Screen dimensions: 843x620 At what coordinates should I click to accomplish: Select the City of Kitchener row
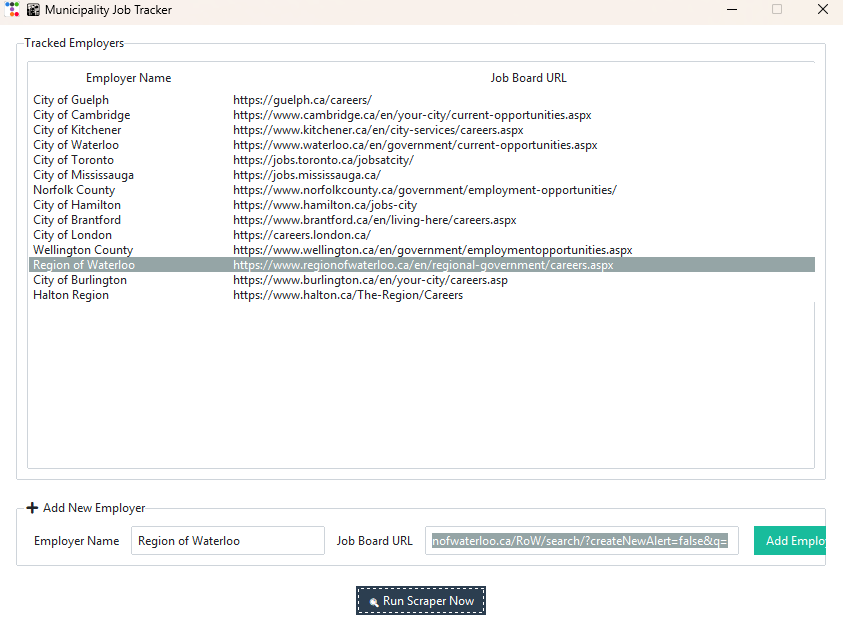(422, 130)
